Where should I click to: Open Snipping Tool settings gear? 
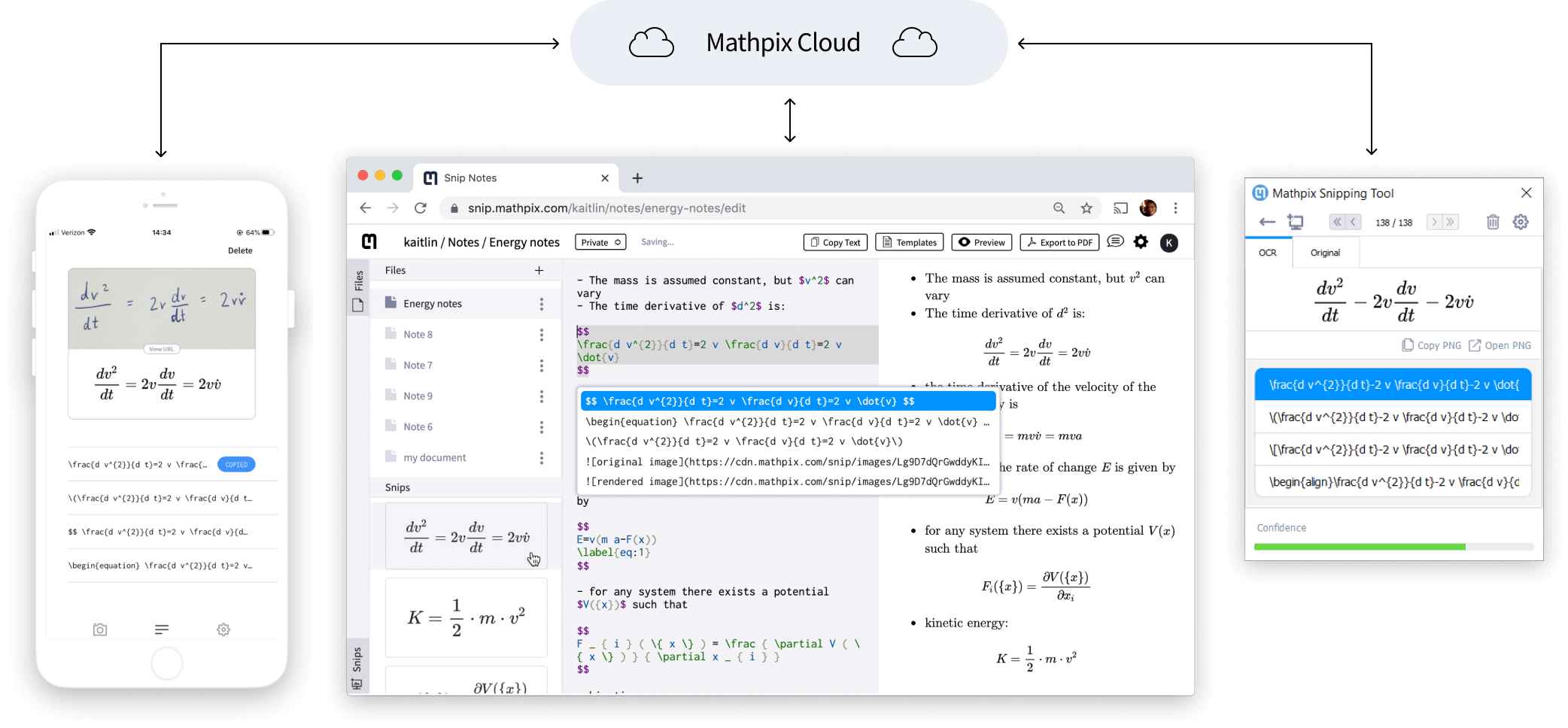1521,222
